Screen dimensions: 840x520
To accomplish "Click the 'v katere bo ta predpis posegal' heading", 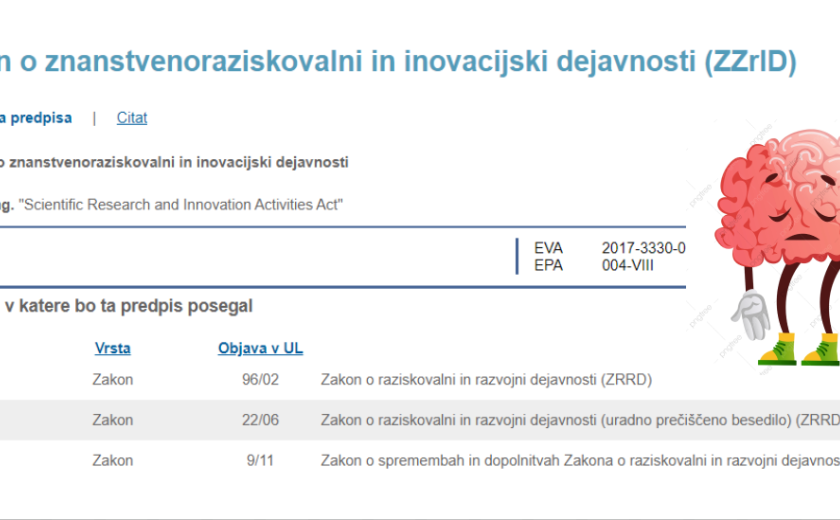I will (130, 306).
